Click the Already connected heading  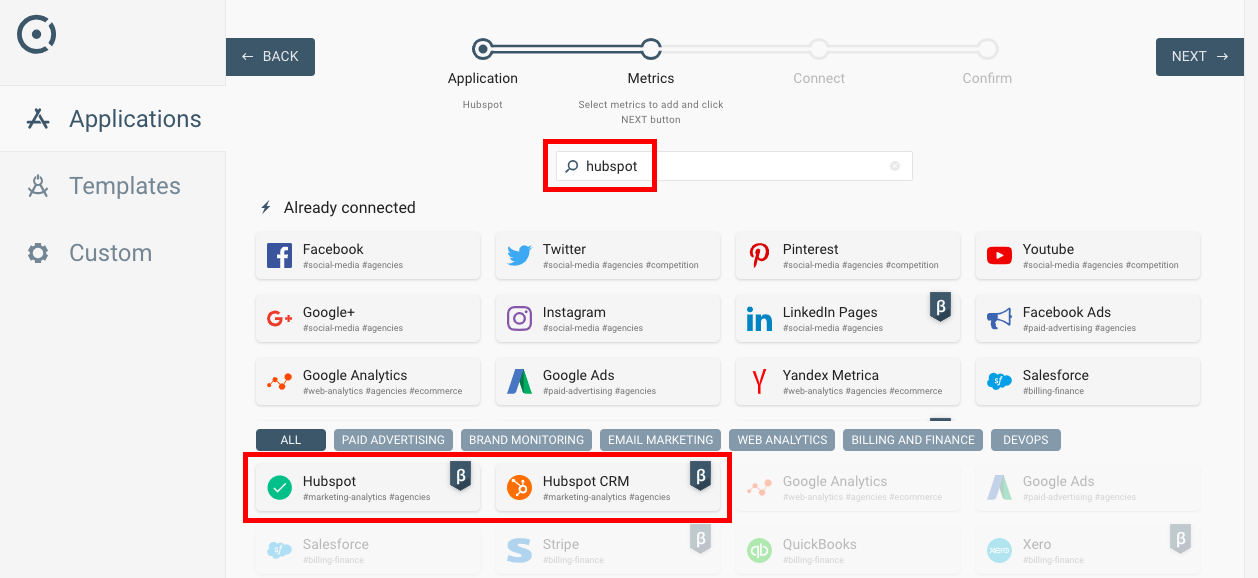coord(350,208)
